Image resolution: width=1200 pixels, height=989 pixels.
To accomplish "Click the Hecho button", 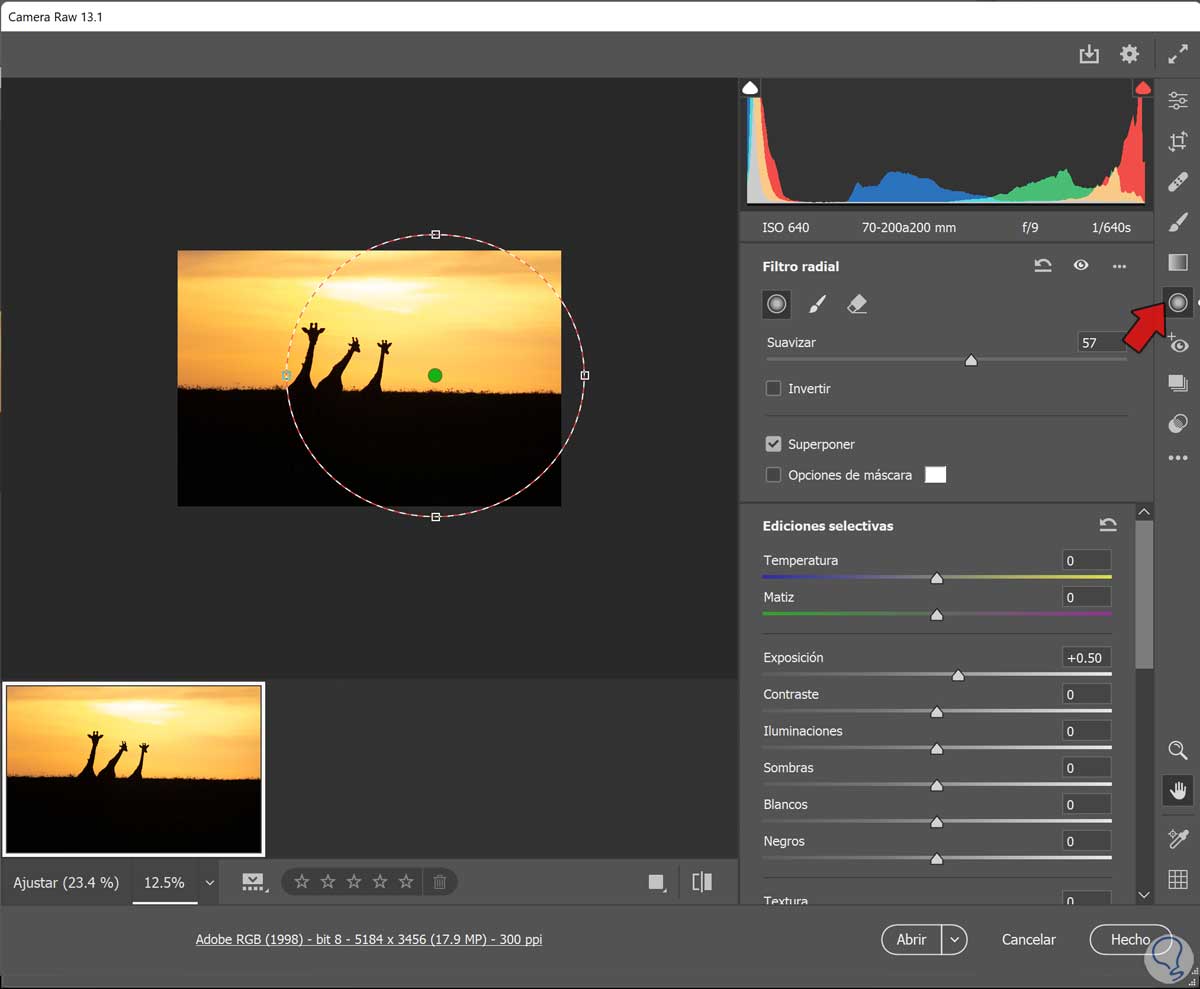I will [1130, 940].
